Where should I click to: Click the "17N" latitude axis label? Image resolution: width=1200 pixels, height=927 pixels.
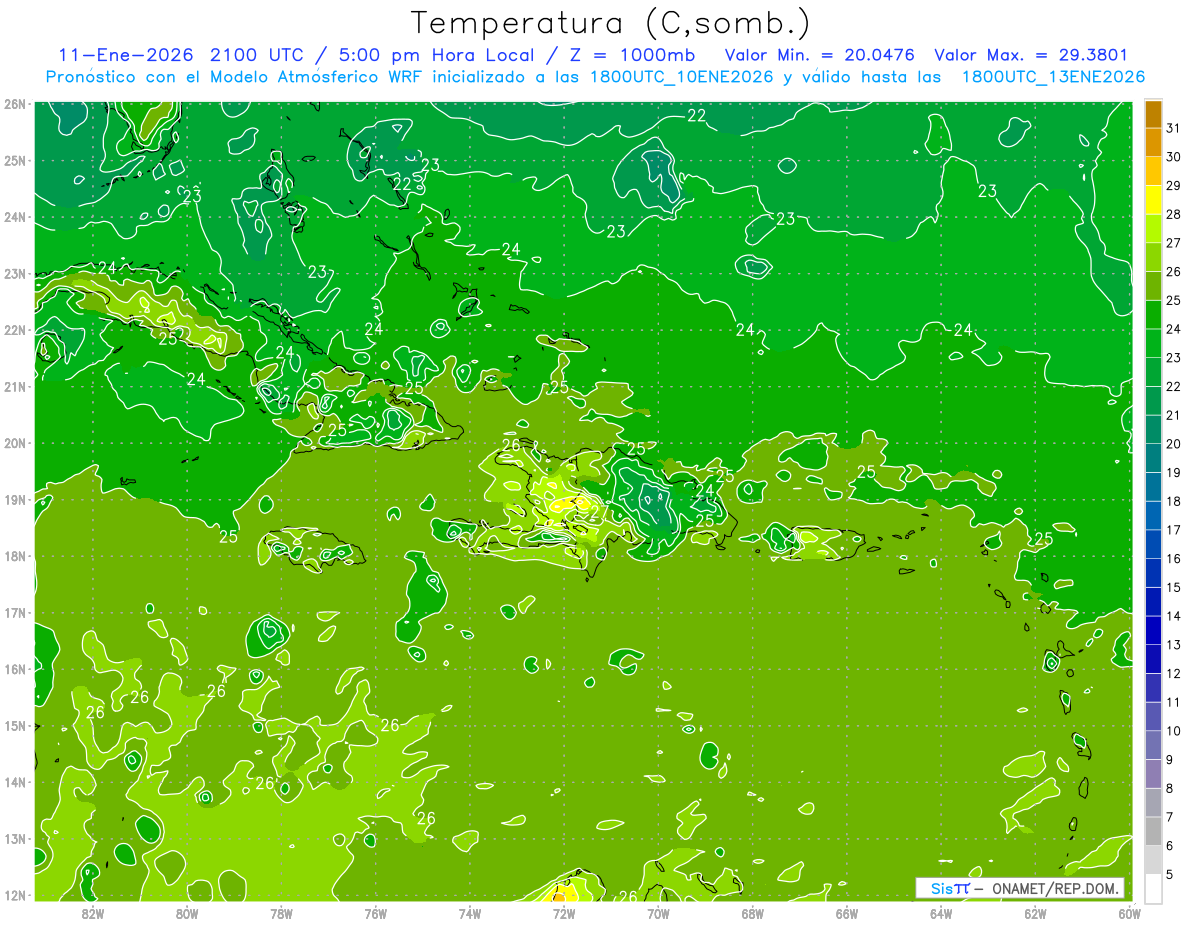point(14,612)
